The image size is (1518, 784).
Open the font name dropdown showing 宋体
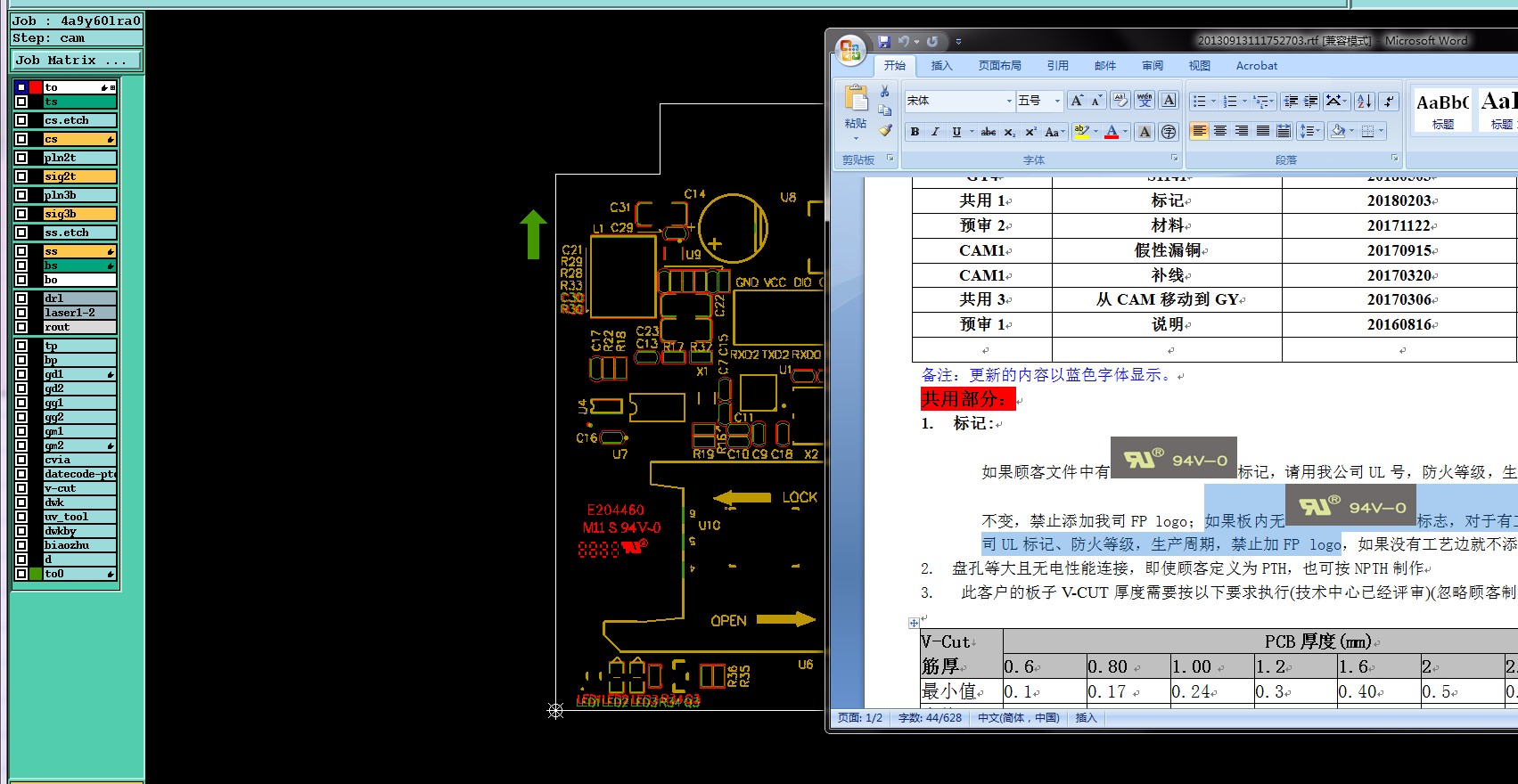(x=1009, y=102)
